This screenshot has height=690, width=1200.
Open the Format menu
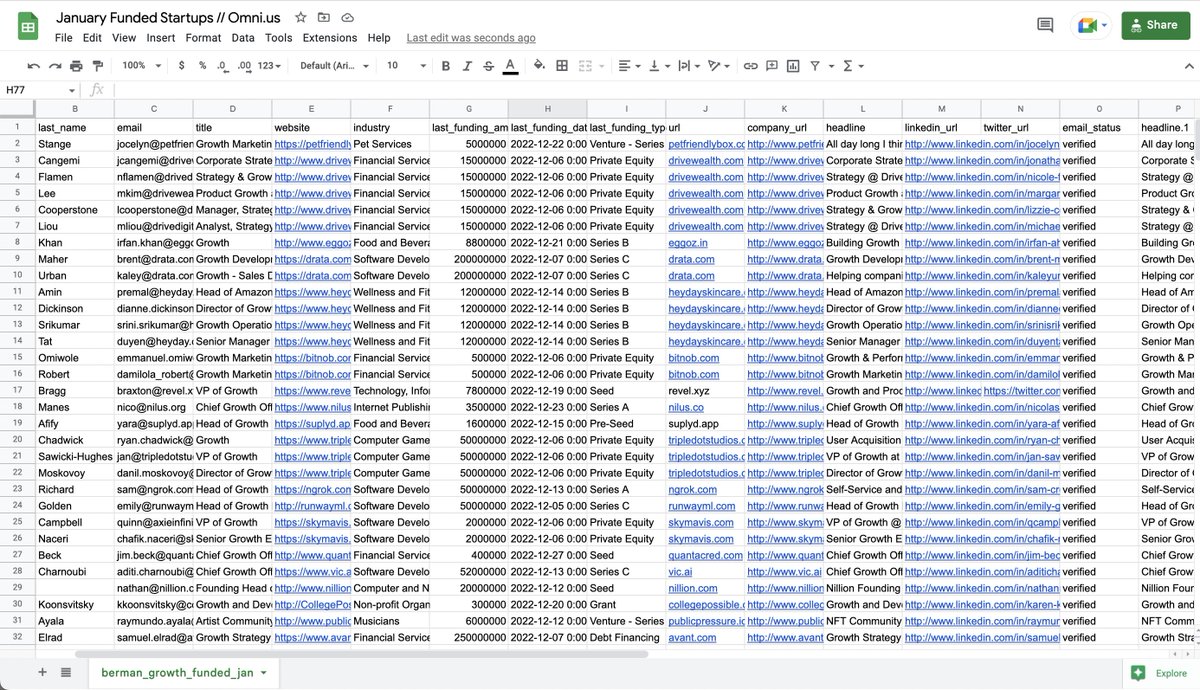[203, 38]
